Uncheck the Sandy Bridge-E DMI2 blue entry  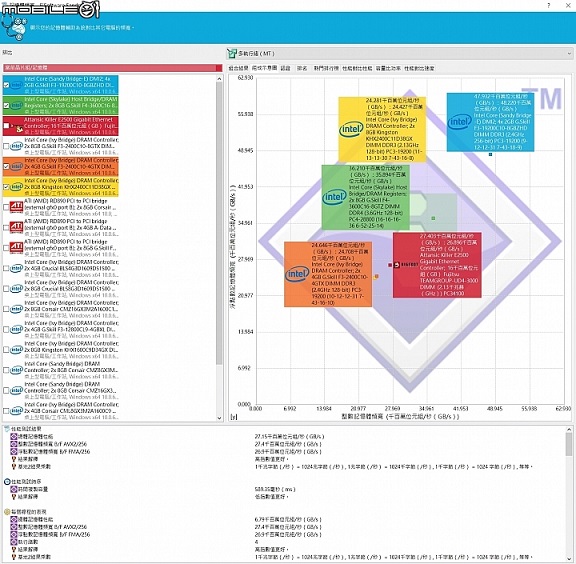coord(6,85)
